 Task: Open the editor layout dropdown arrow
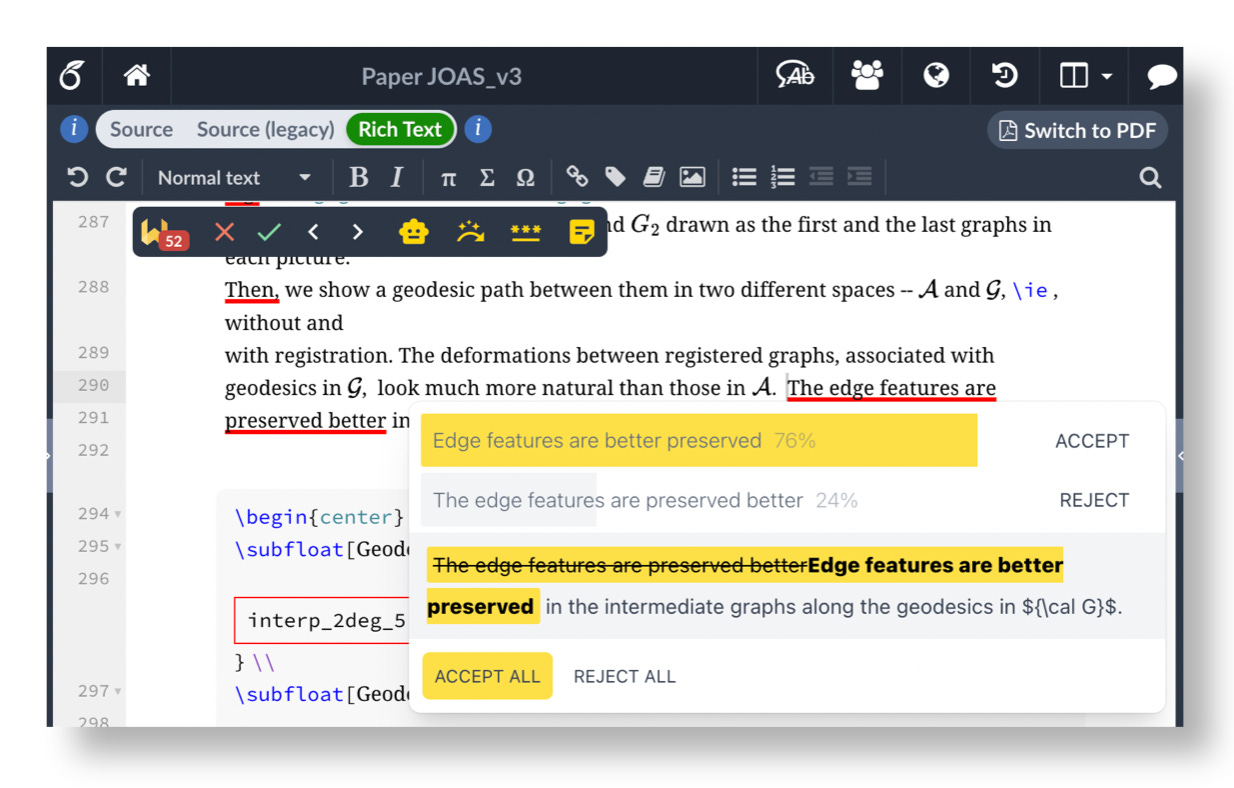coord(1104,76)
